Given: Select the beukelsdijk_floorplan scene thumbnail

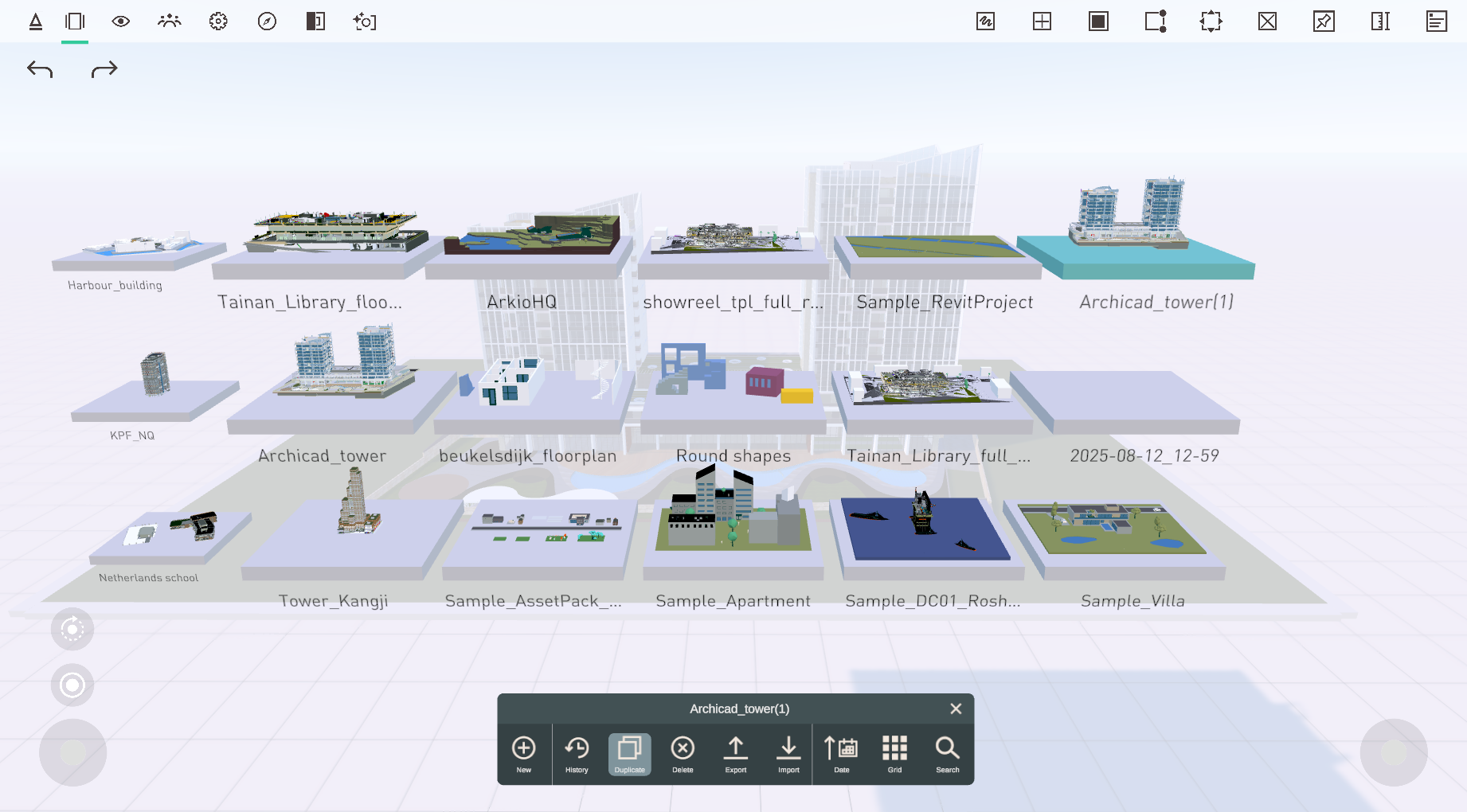Looking at the screenshot, I should [534, 396].
